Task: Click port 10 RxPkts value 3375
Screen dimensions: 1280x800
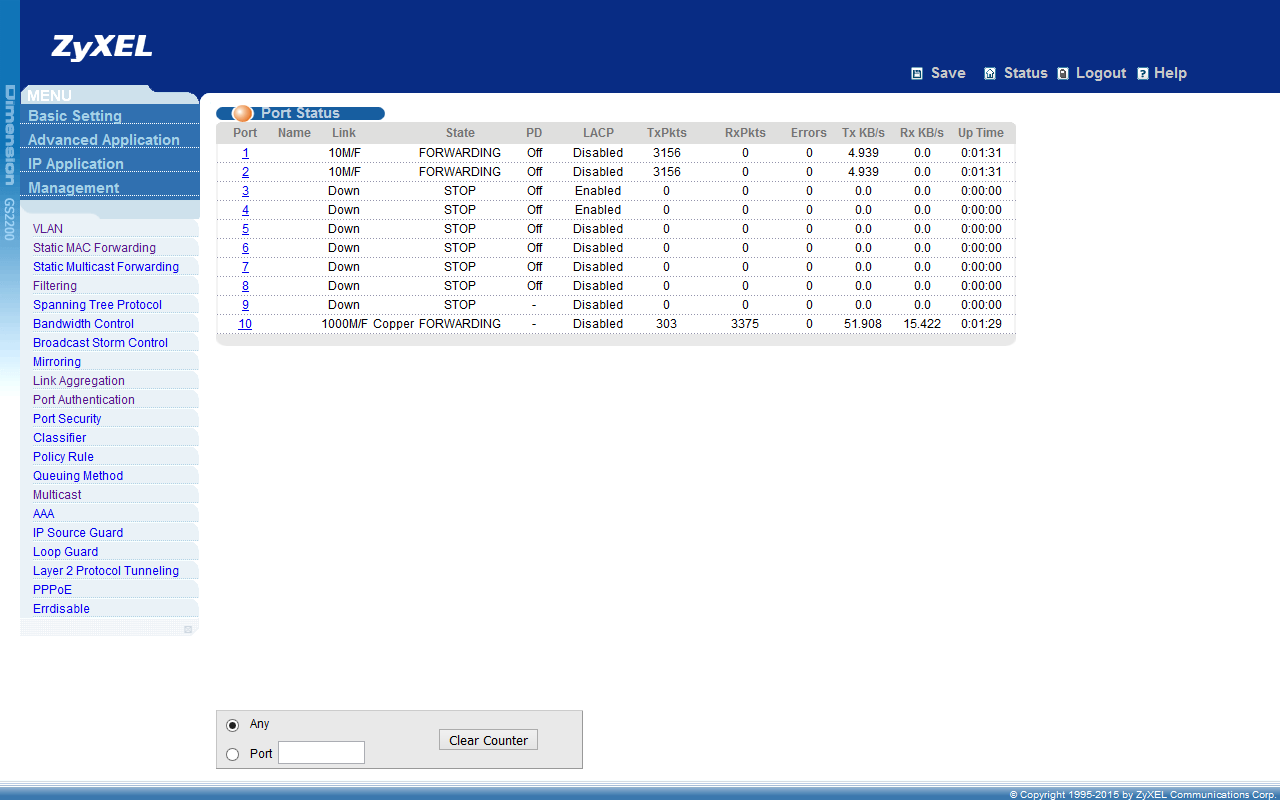Action: (x=745, y=324)
